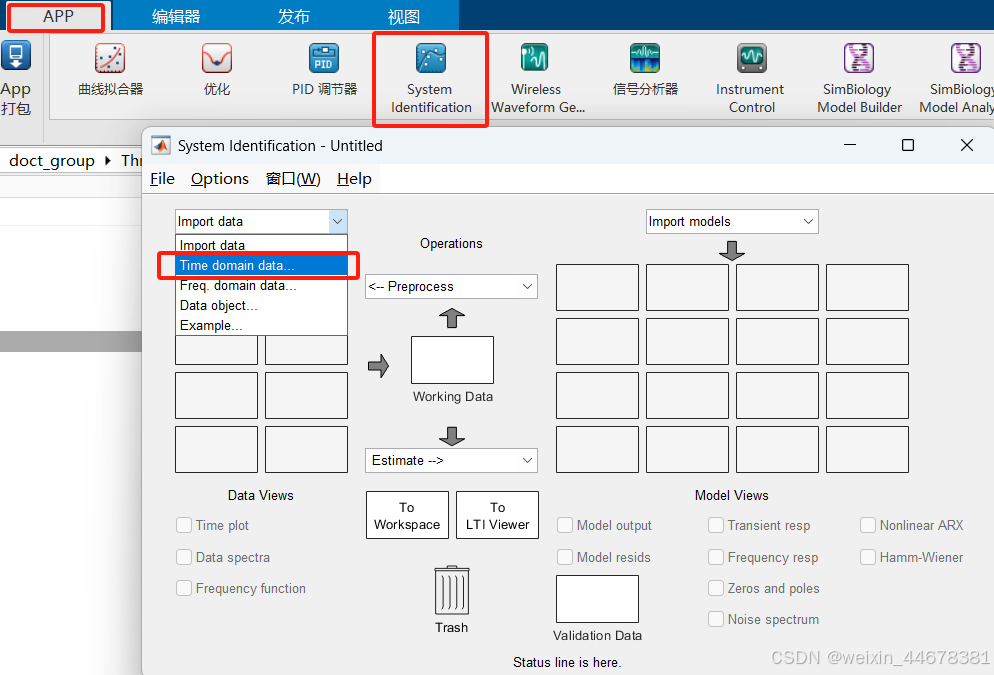Open the Options menu
994x675 pixels.
(x=219, y=179)
